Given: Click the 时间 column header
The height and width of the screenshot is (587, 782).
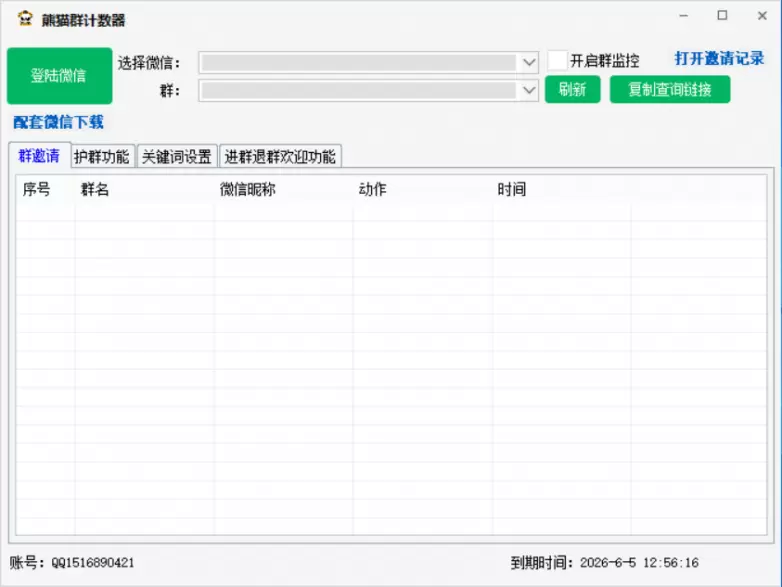Looking at the screenshot, I should click(511, 190).
